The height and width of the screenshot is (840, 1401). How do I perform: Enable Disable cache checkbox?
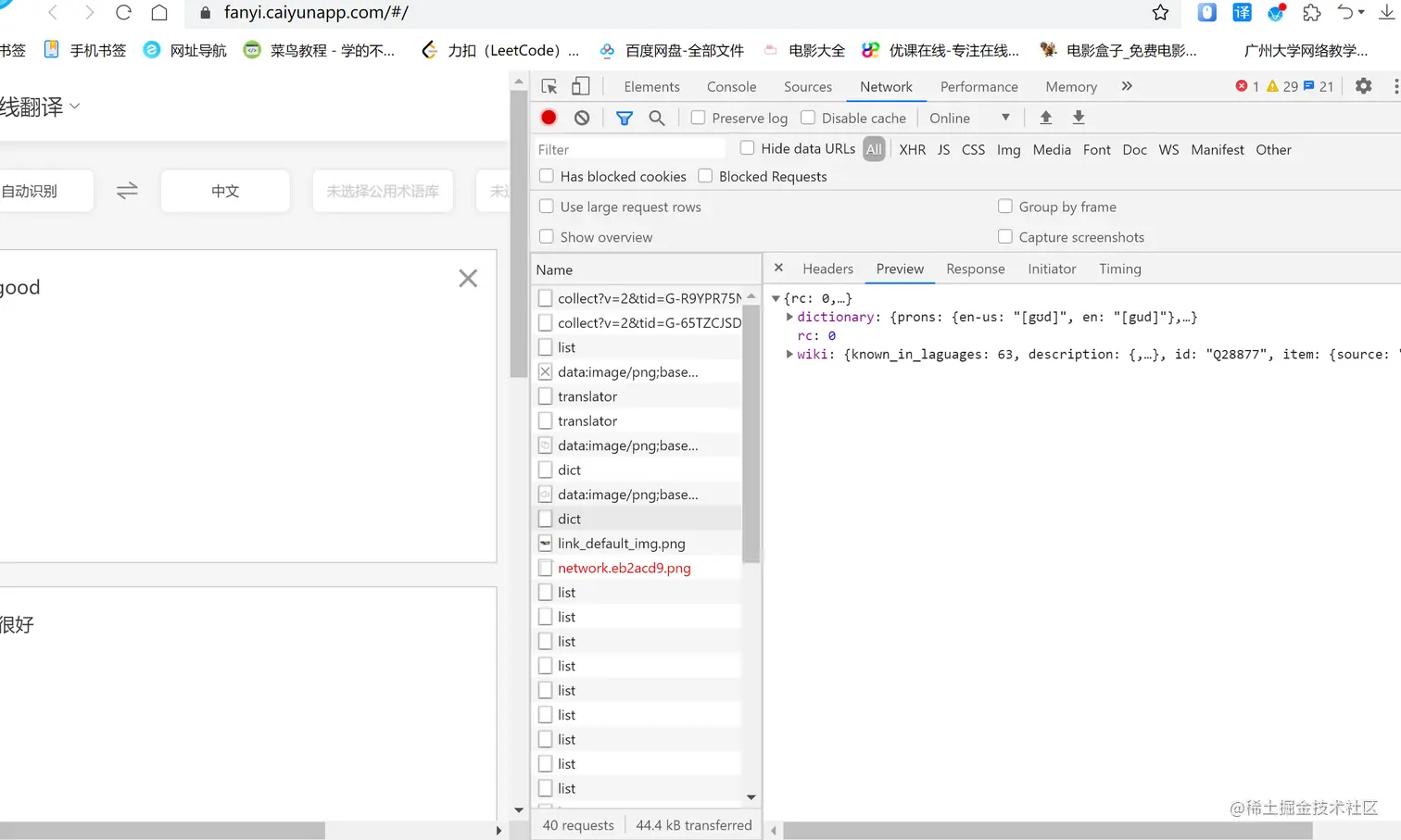808,118
